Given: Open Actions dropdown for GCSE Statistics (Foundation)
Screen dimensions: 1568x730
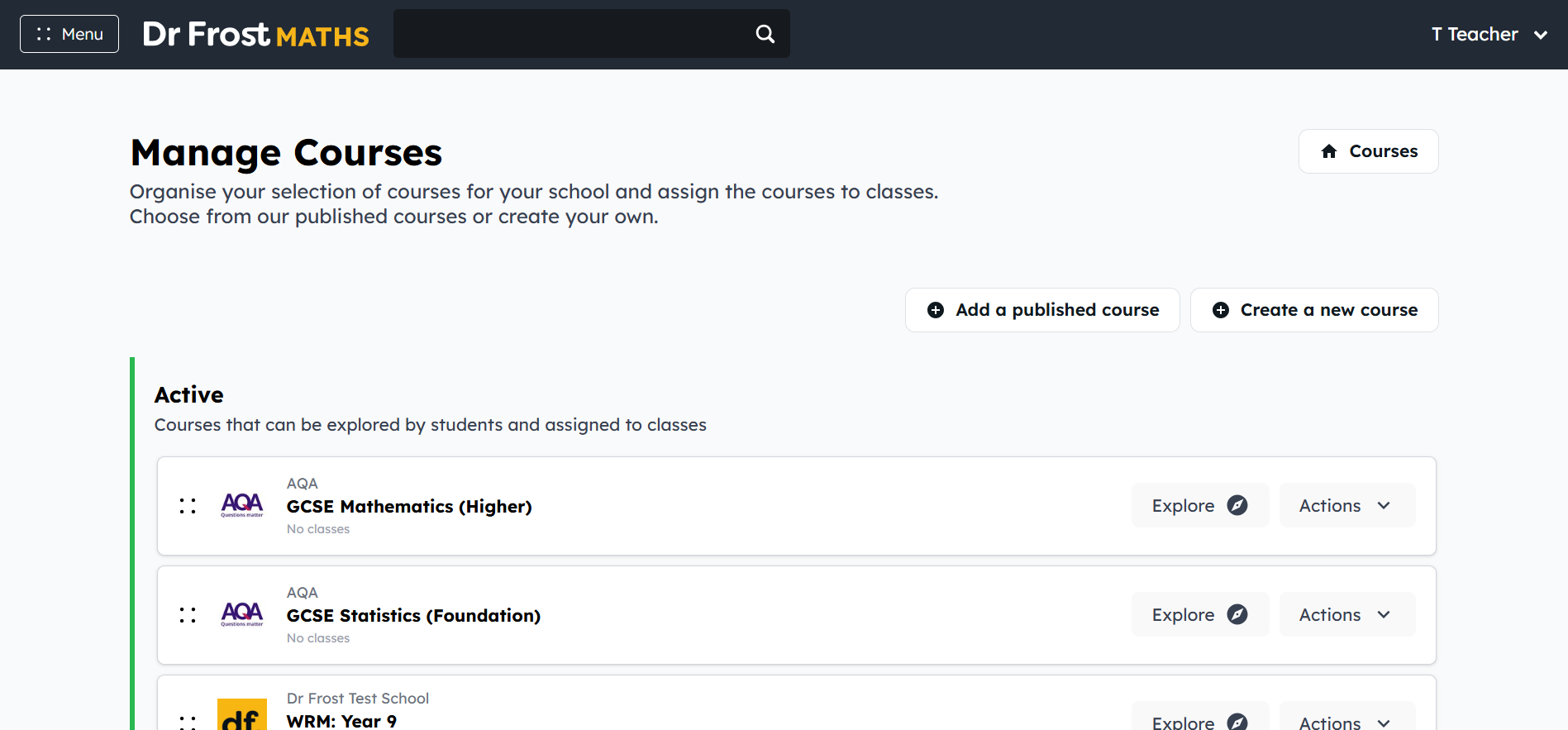Looking at the screenshot, I should (1346, 614).
